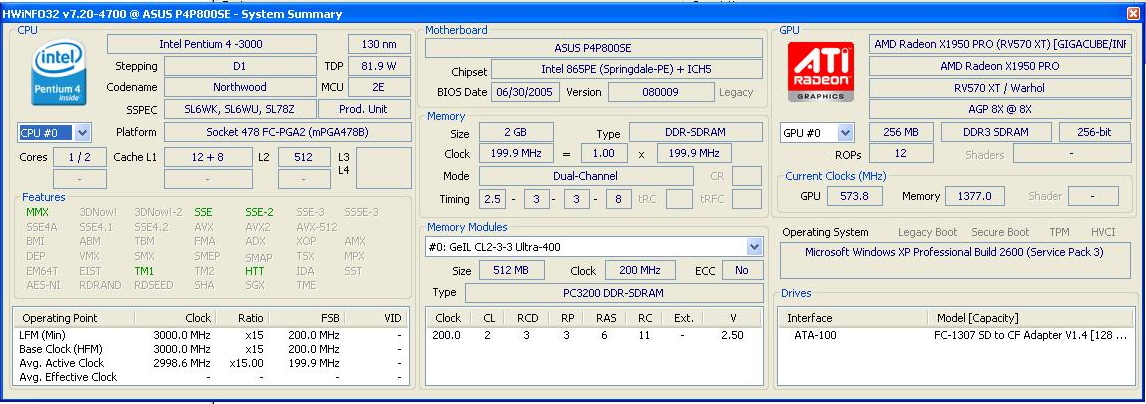Open the CPU #0 selector dropdown

pos(83,133)
